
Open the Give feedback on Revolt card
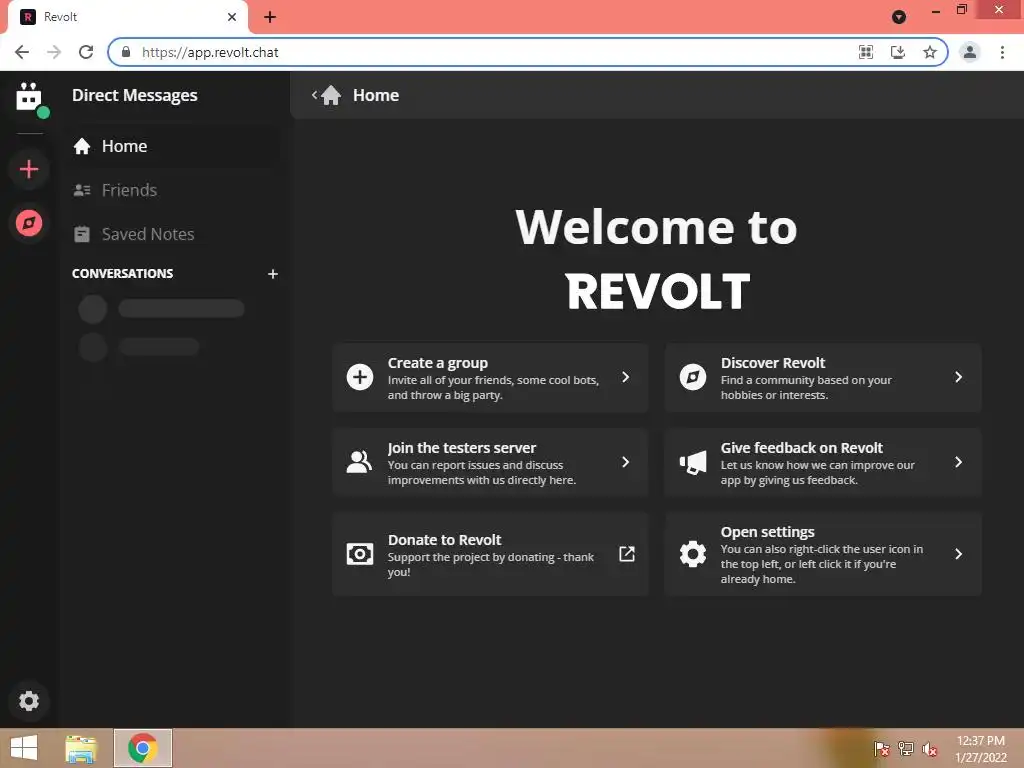823,462
